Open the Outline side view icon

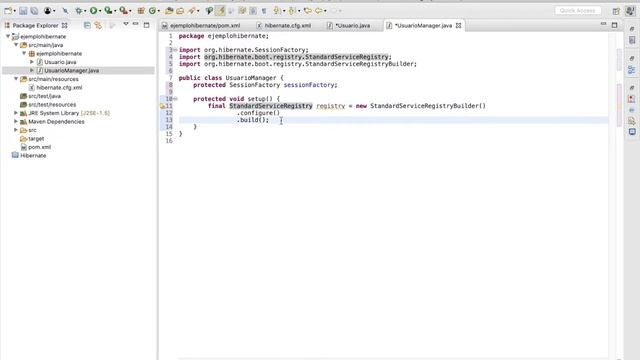pos(632,70)
